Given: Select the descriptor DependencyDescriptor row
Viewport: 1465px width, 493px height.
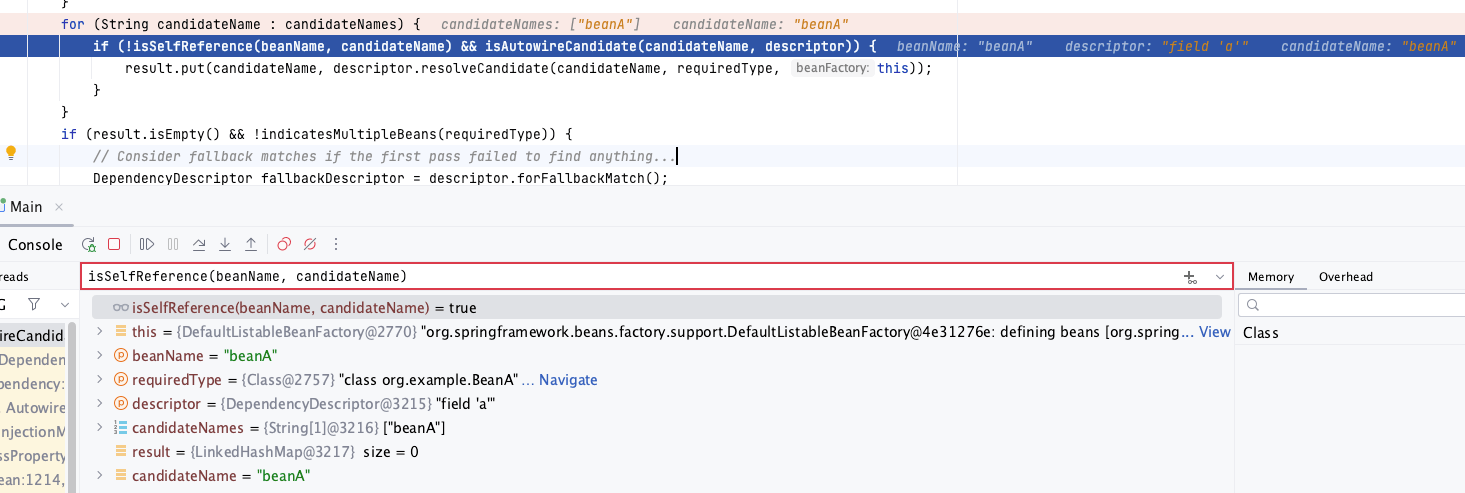Looking at the screenshot, I should tap(656, 404).
